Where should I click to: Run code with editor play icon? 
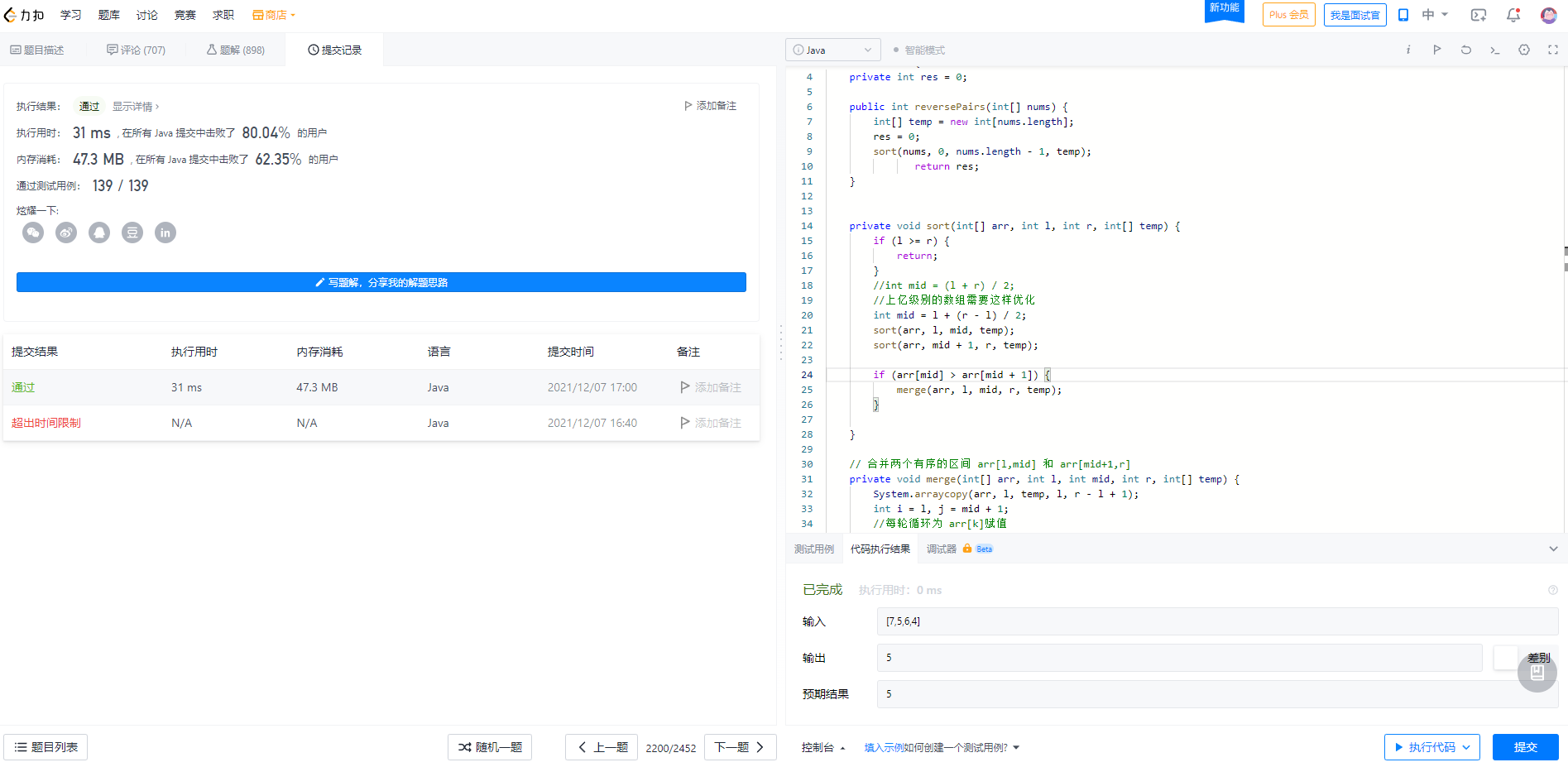coord(1436,50)
